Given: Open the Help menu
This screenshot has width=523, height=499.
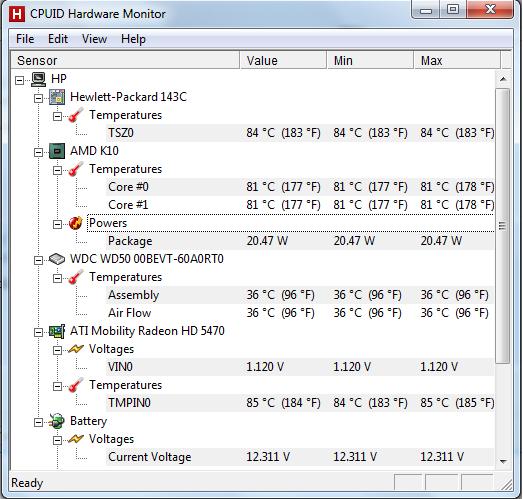Looking at the screenshot, I should point(133,39).
